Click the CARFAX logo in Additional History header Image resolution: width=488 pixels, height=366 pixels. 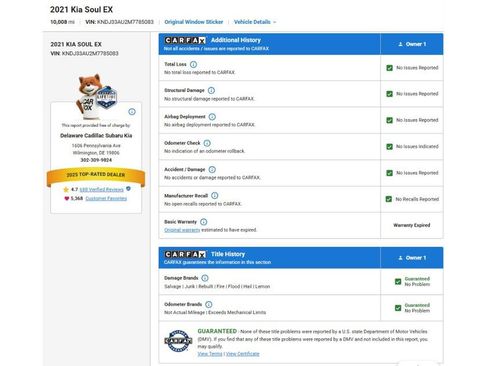coord(185,40)
